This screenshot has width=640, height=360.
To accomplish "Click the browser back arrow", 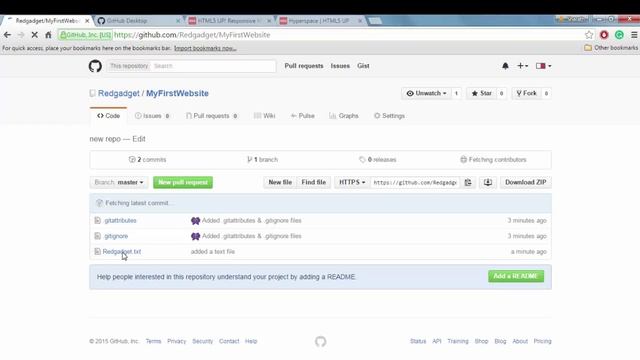I will pos(7,35).
